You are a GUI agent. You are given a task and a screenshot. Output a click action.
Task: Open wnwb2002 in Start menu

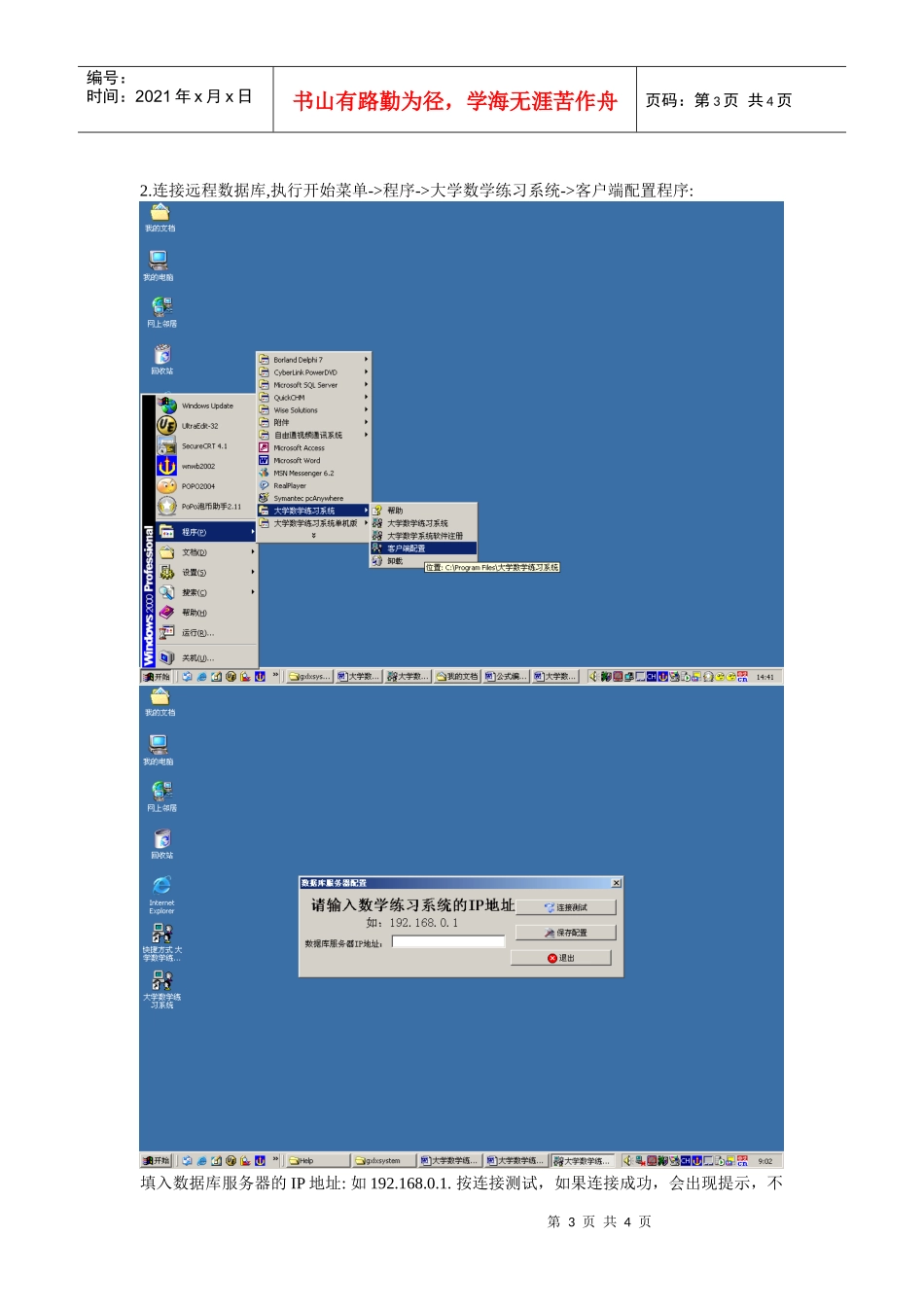197,467
